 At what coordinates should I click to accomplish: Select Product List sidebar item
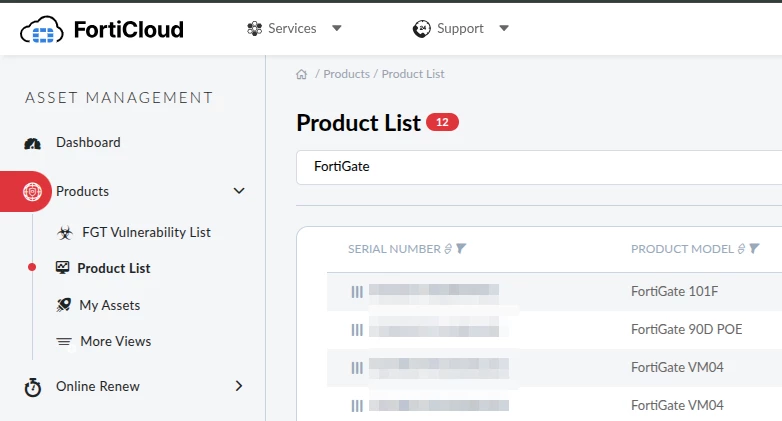[114, 268]
